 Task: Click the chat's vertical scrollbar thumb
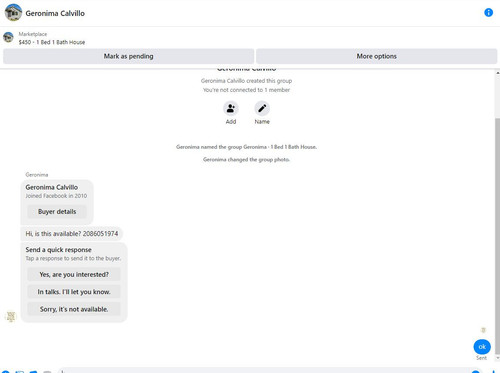[x=497, y=235]
